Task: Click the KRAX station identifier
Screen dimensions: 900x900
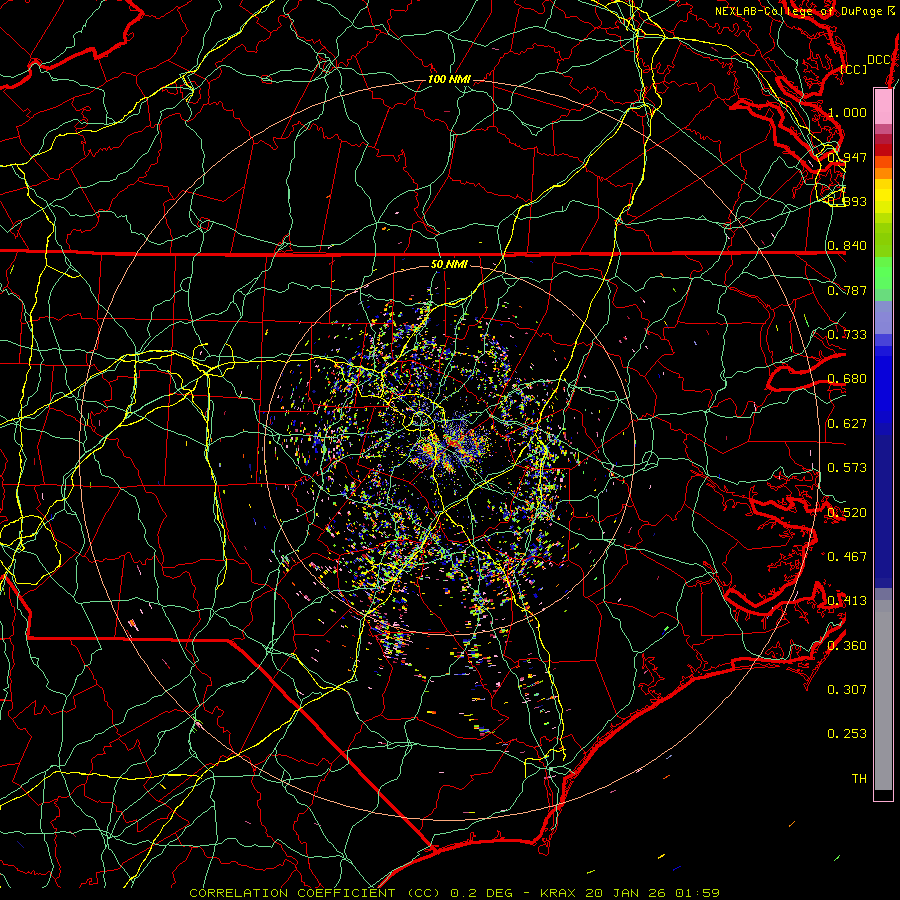Action: point(558,893)
